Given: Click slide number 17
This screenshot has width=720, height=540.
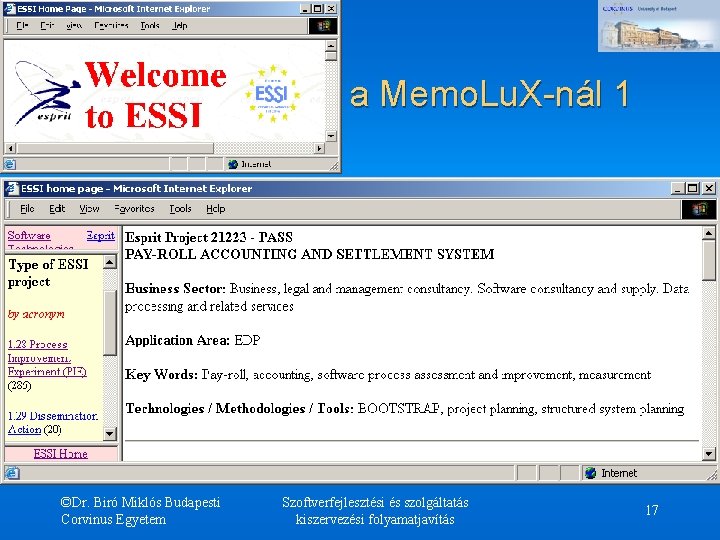Looking at the screenshot, I should (x=652, y=510).
